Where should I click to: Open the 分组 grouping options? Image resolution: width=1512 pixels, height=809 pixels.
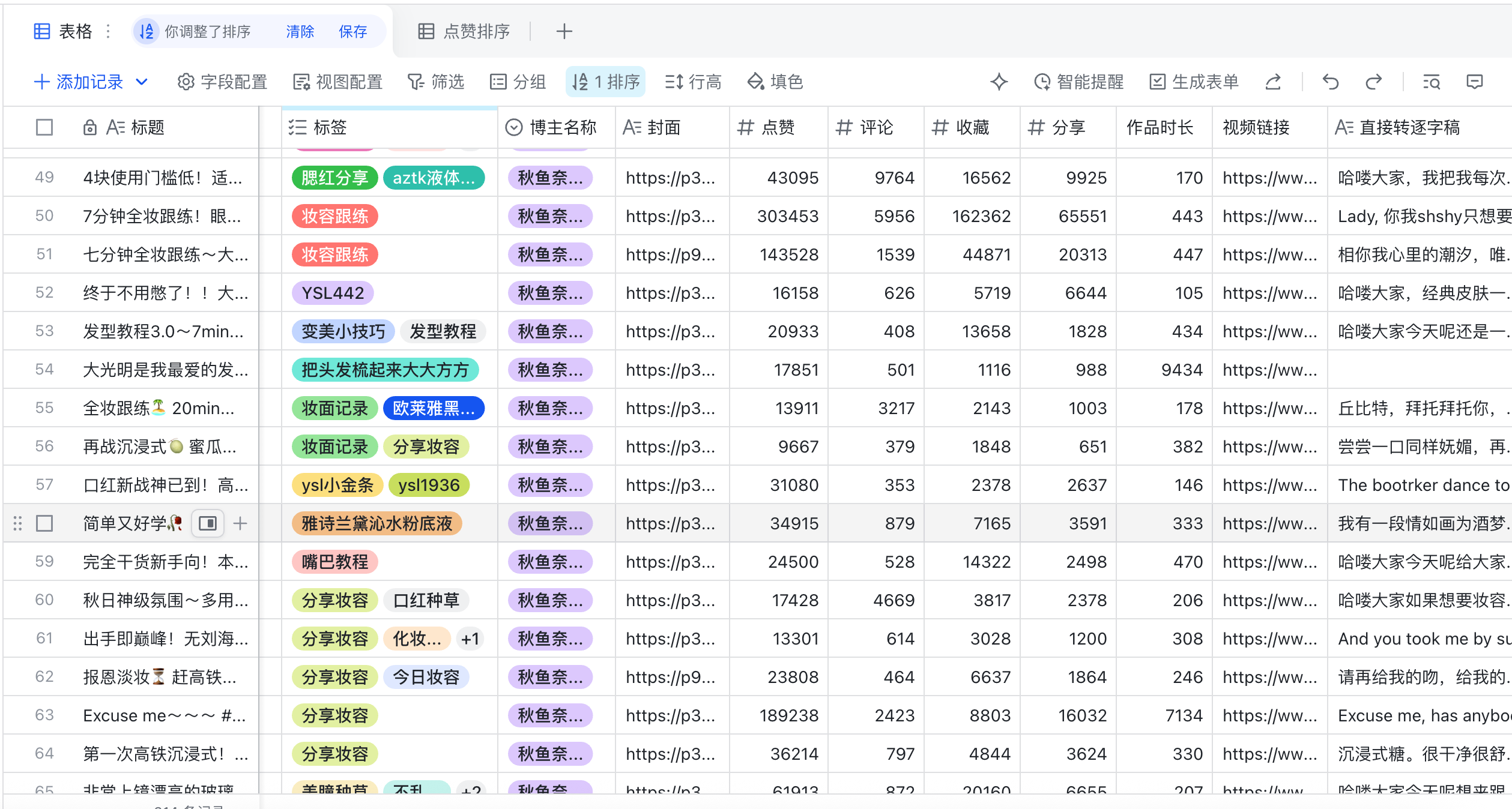click(x=518, y=82)
